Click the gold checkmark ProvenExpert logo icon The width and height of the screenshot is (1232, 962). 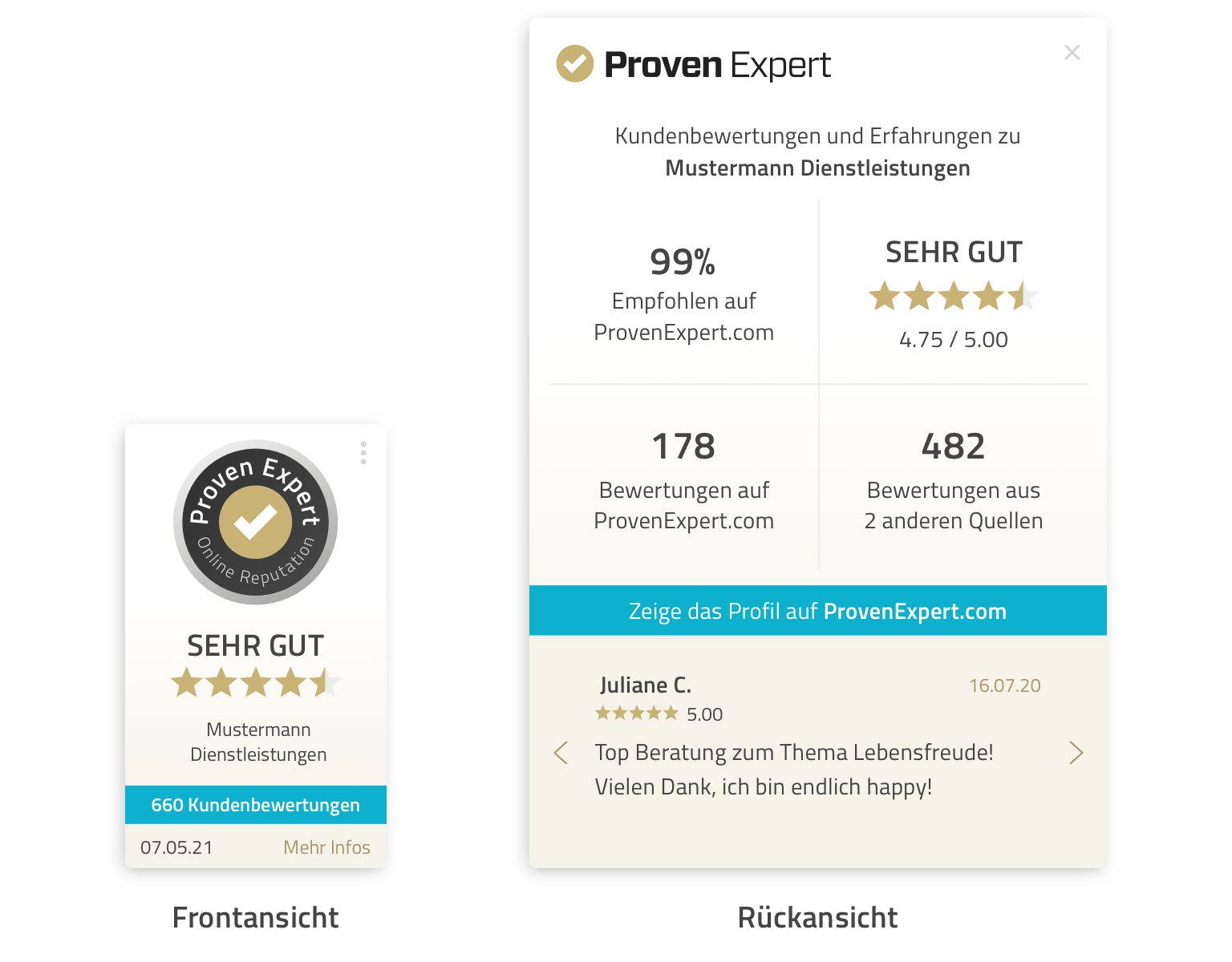point(575,64)
